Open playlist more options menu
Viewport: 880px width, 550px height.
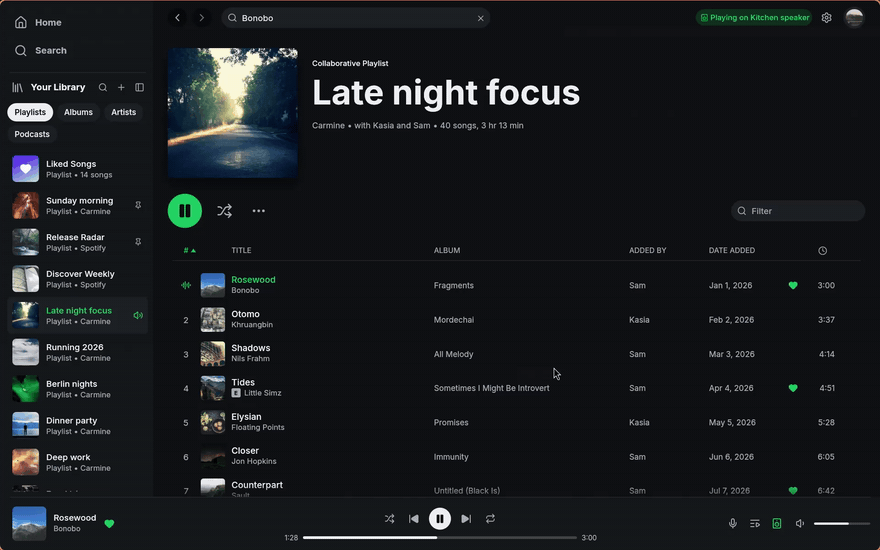pyautogui.click(x=259, y=211)
